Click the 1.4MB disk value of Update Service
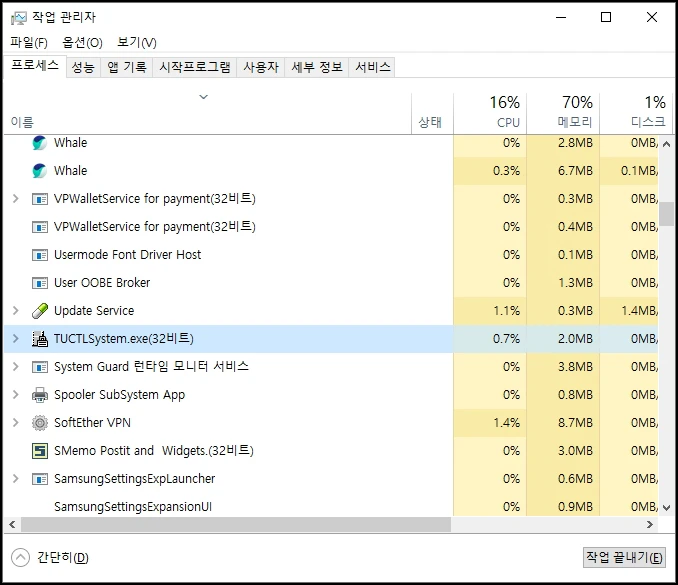Screen dimensions: 678x585 [x=640, y=311]
